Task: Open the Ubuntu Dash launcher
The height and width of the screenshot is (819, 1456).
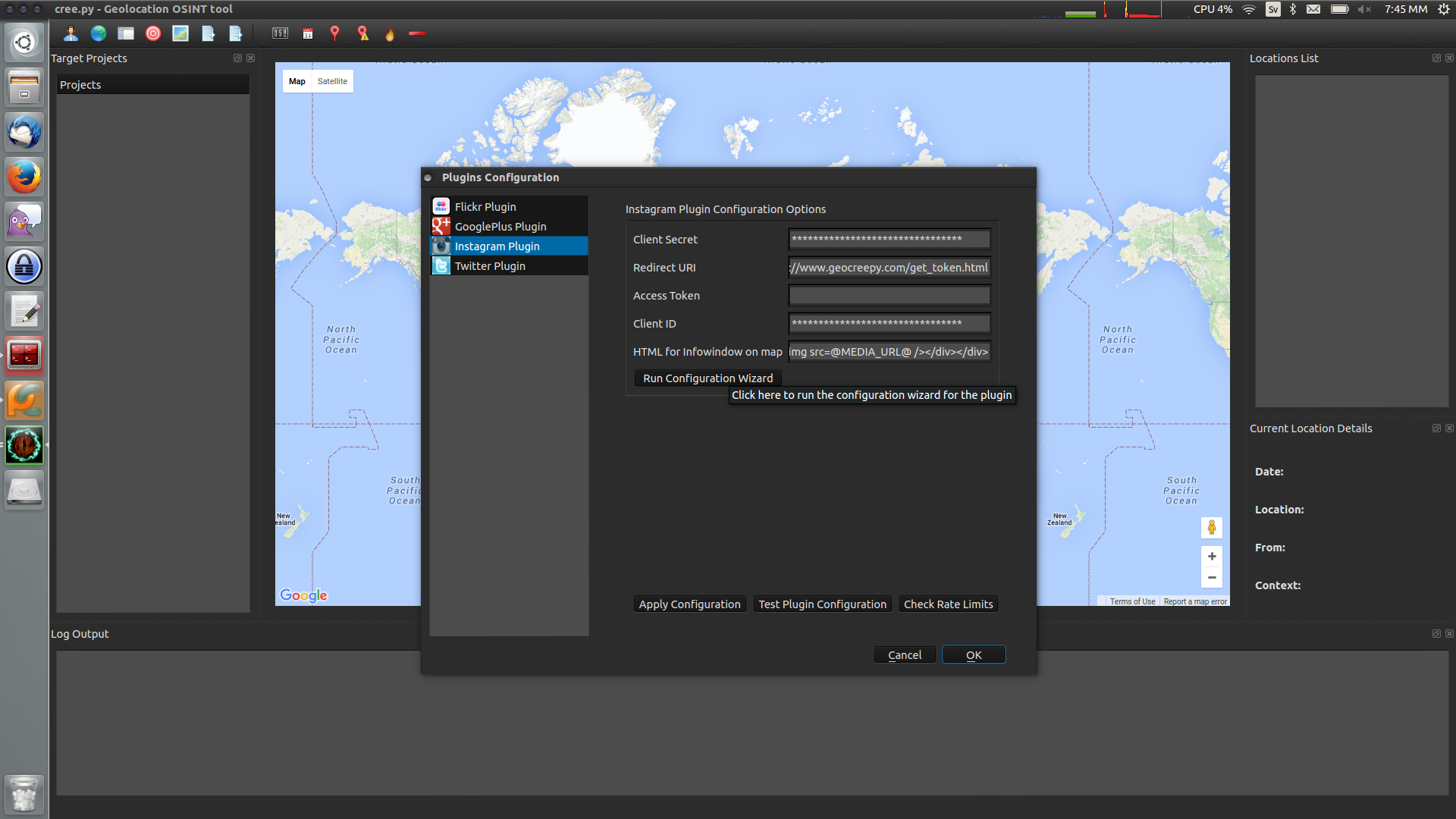Action: [24, 42]
